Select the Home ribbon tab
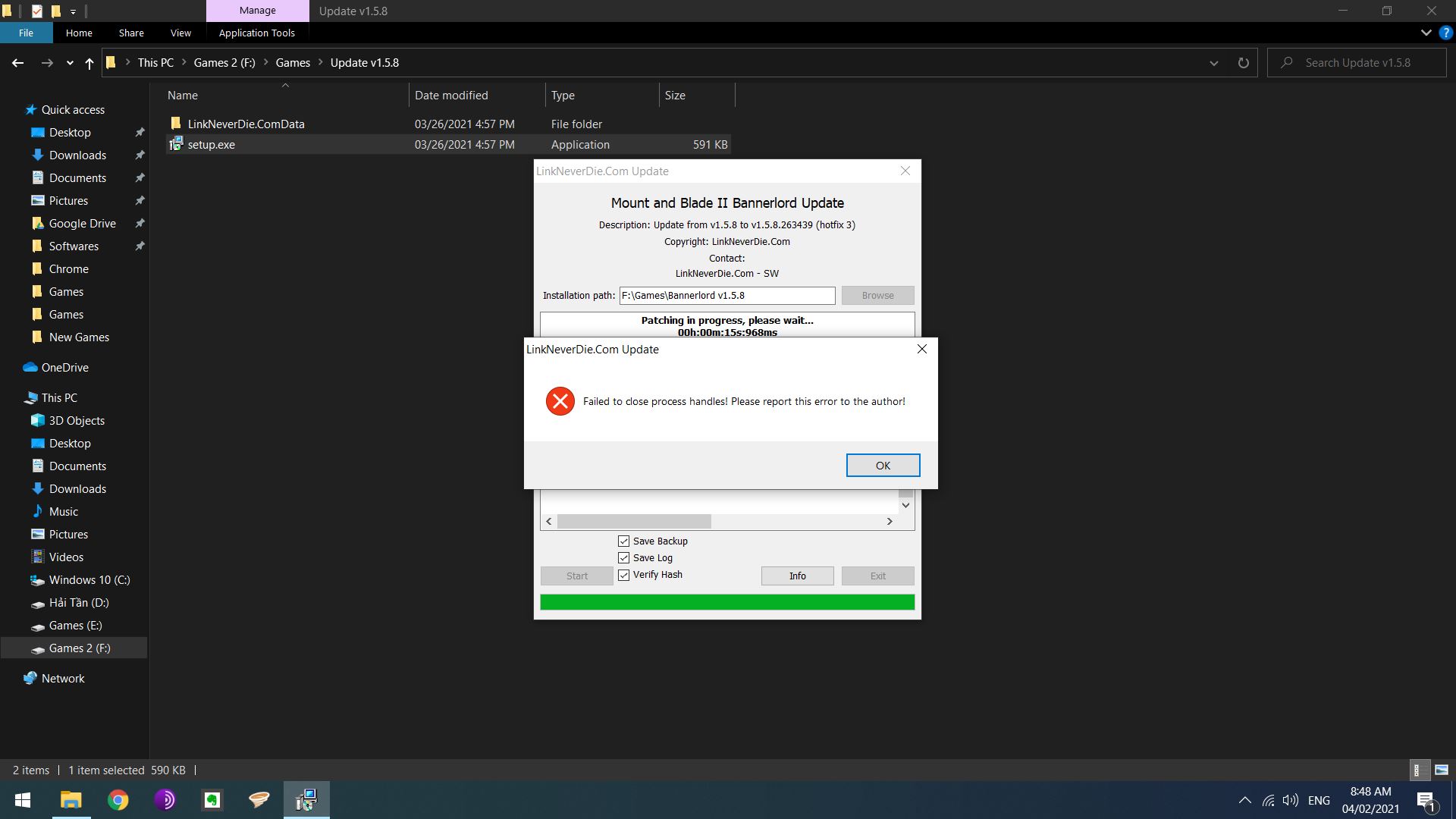Screen dimensions: 1456x819 pyautogui.click(x=78, y=33)
